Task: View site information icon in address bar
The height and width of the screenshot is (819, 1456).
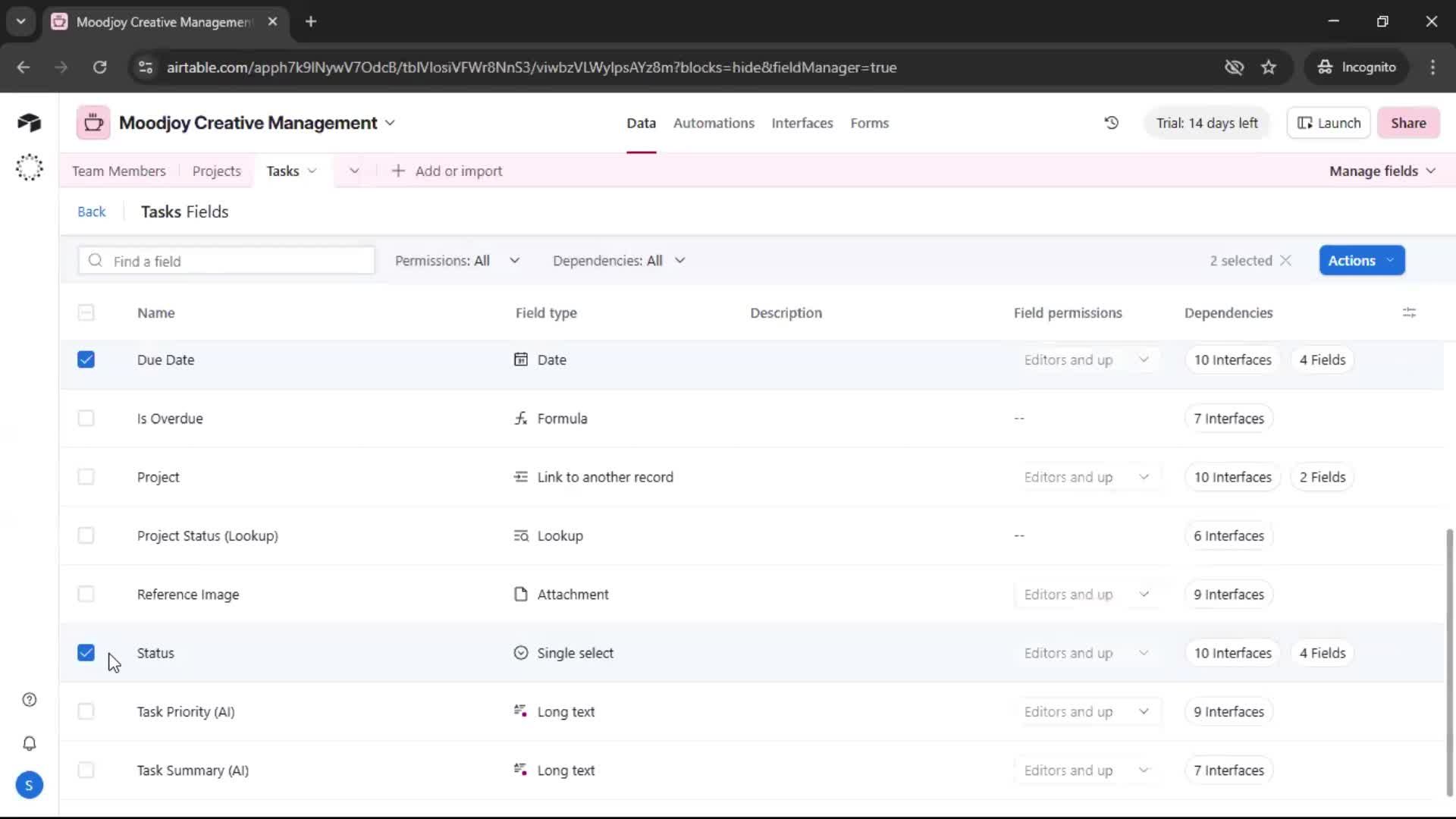Action: [x=146, y=67]
